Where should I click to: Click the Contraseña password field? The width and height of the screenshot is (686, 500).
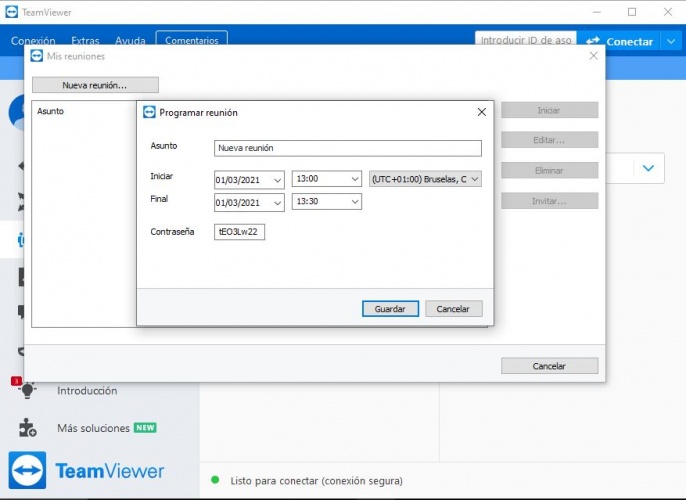coord(239,232)
